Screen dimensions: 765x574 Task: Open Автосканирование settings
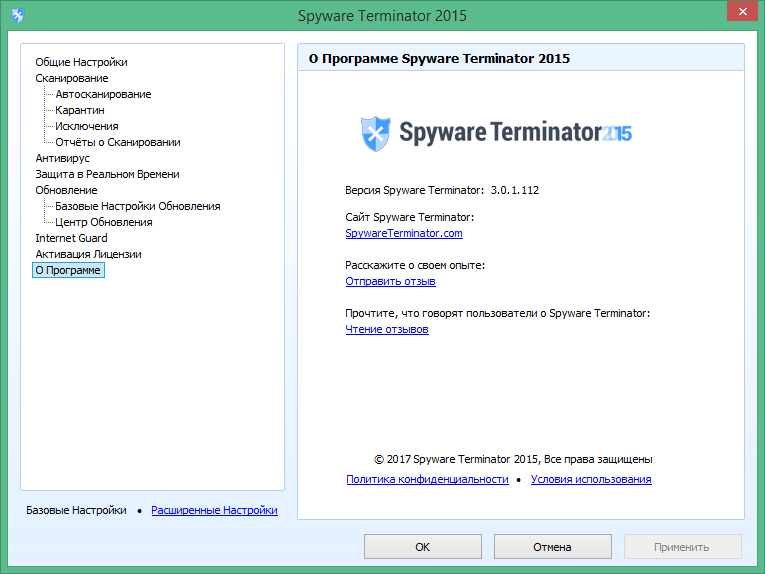[x=103, y=94]
